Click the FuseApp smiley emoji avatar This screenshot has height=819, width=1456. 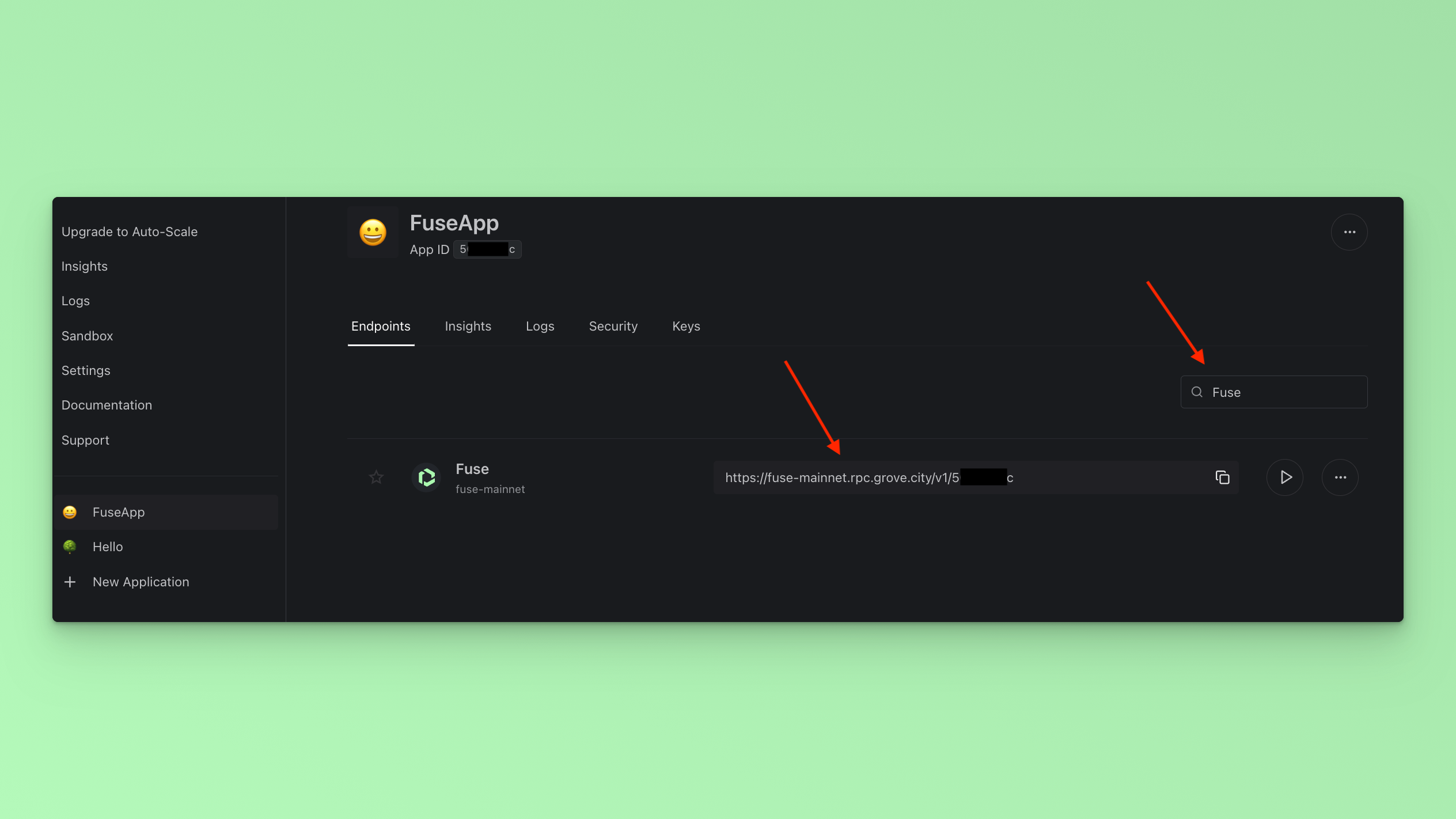(373, 233)
